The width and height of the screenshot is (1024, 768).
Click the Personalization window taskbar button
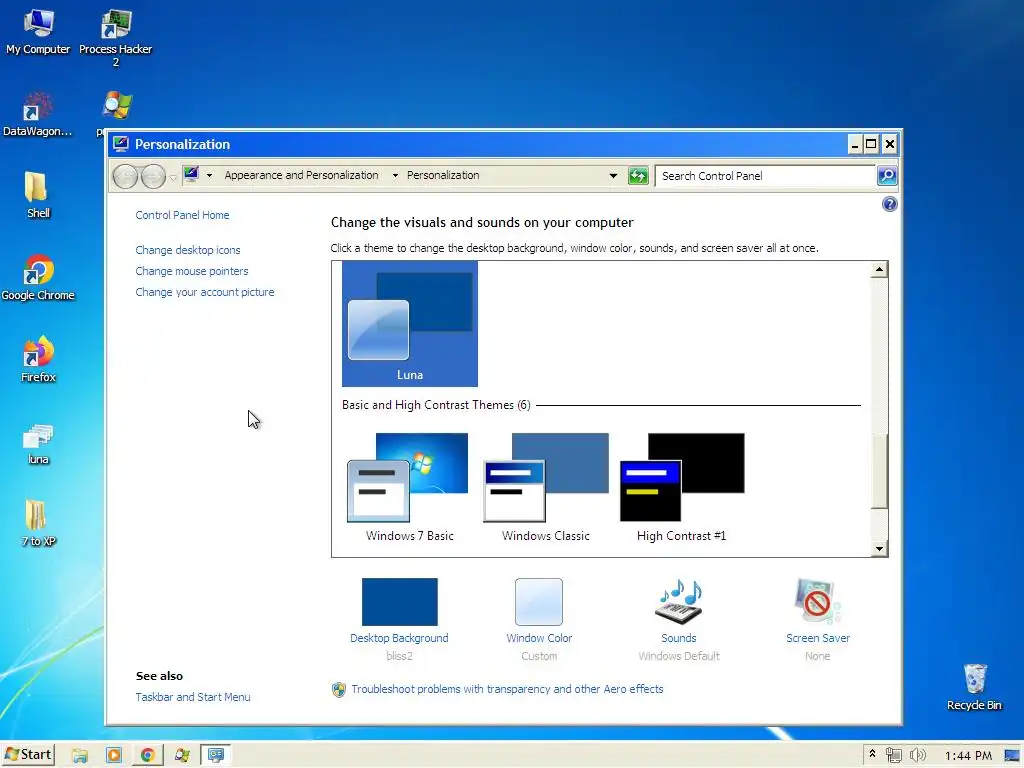tap(216, 756)
